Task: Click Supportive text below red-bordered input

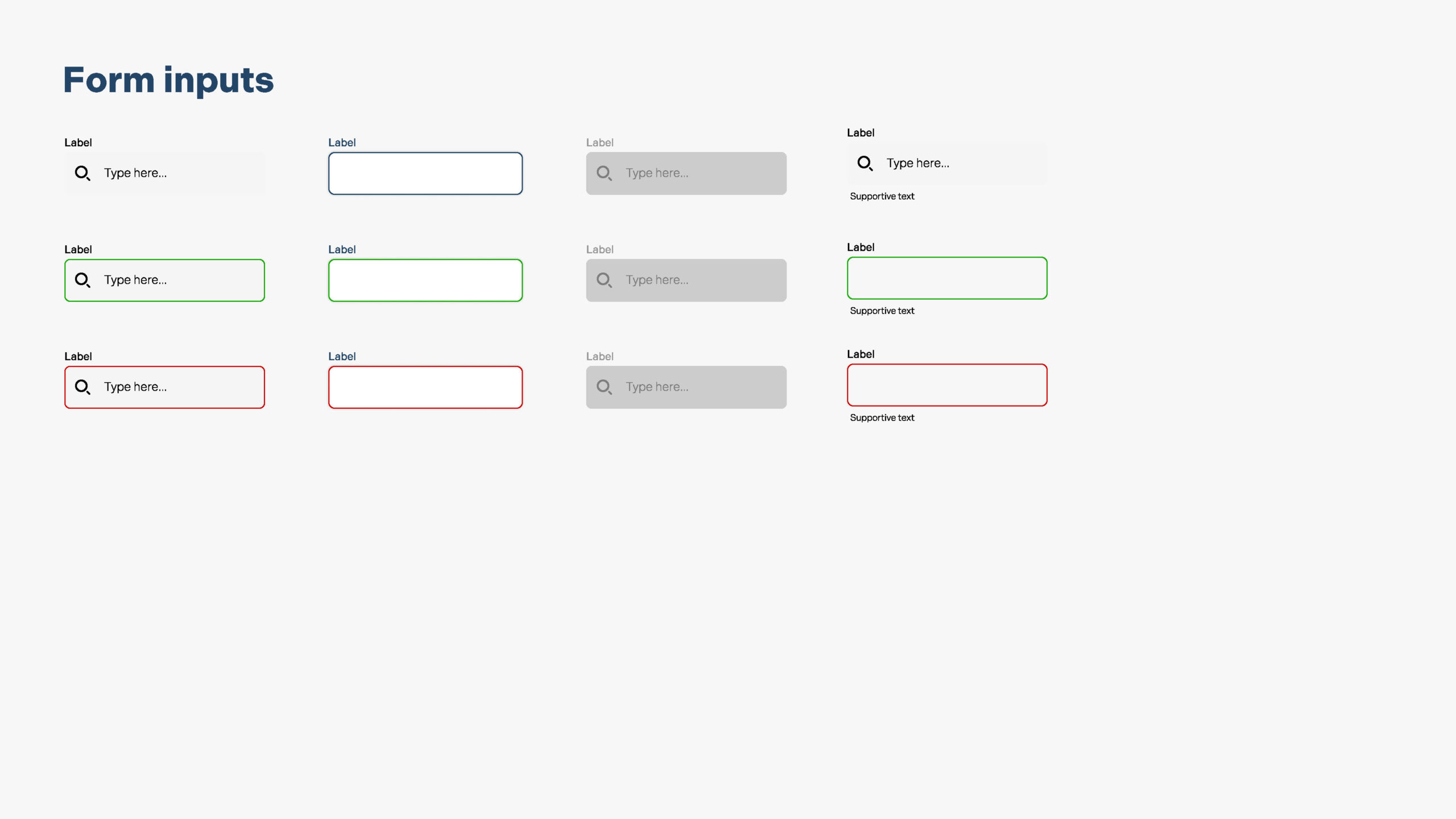Action: [882, 417]
